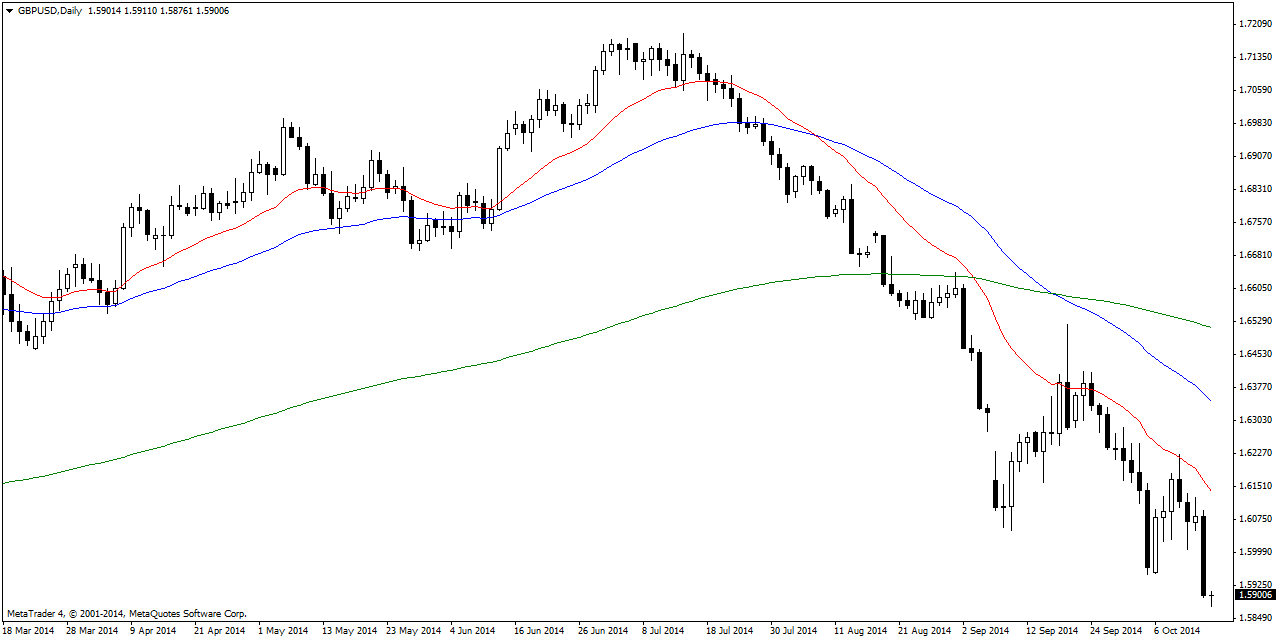Image resolution: width=1276 pixels, height=639 pixels.
Task: Select the 6 Oct 2014 date label
Action: point(1175,631)
